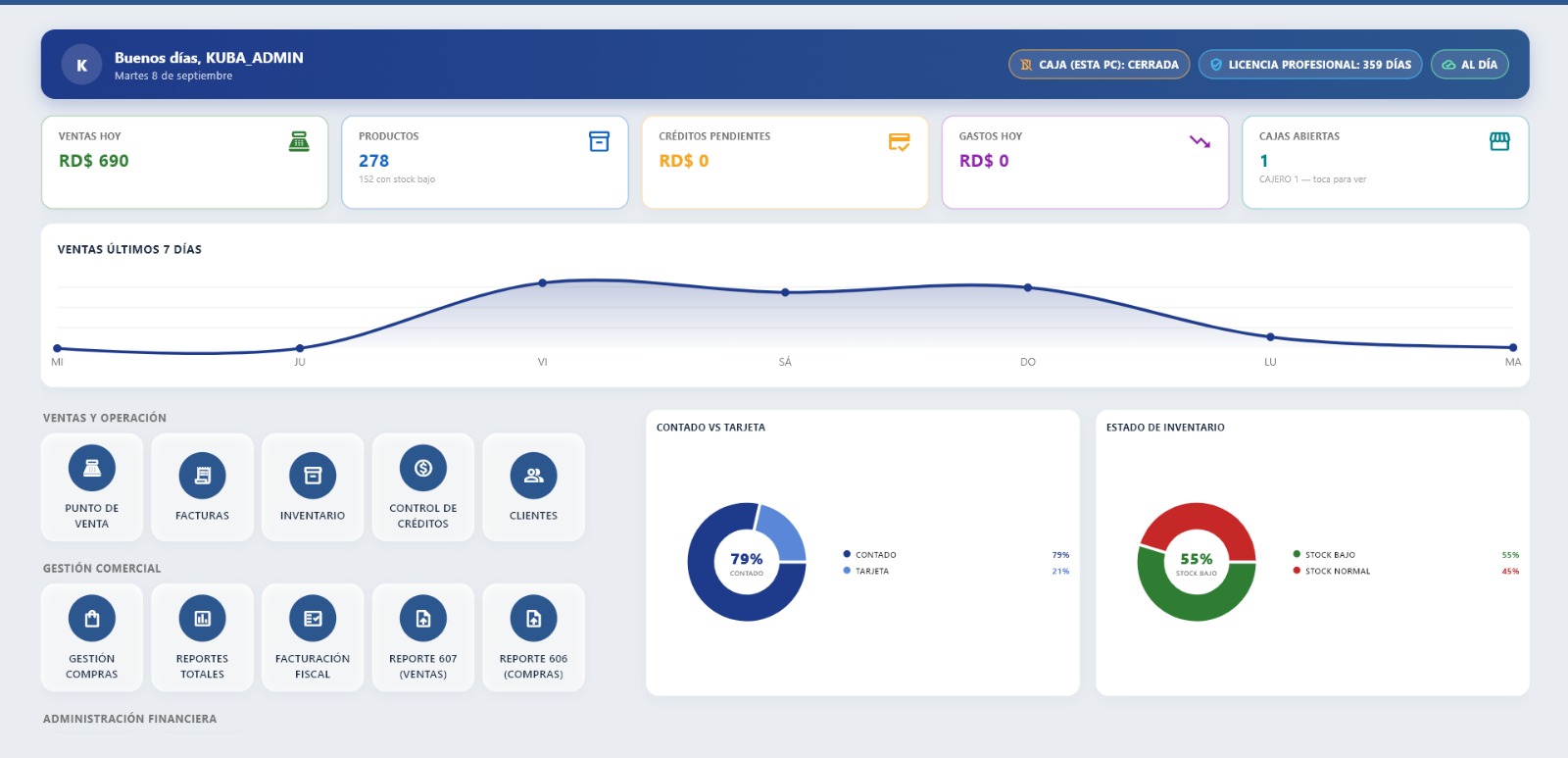This screenshot has height=758, width=1568.
Task: Click the 'Administración Financiera' section heading
Action: [x=130, y=719]
